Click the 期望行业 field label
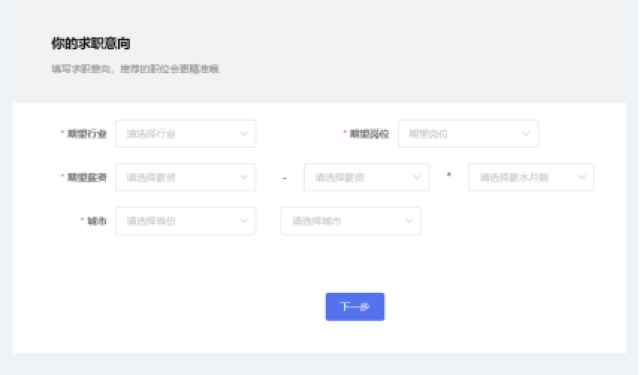Screen dimensions: 640x375 click(x=87, y=134)
